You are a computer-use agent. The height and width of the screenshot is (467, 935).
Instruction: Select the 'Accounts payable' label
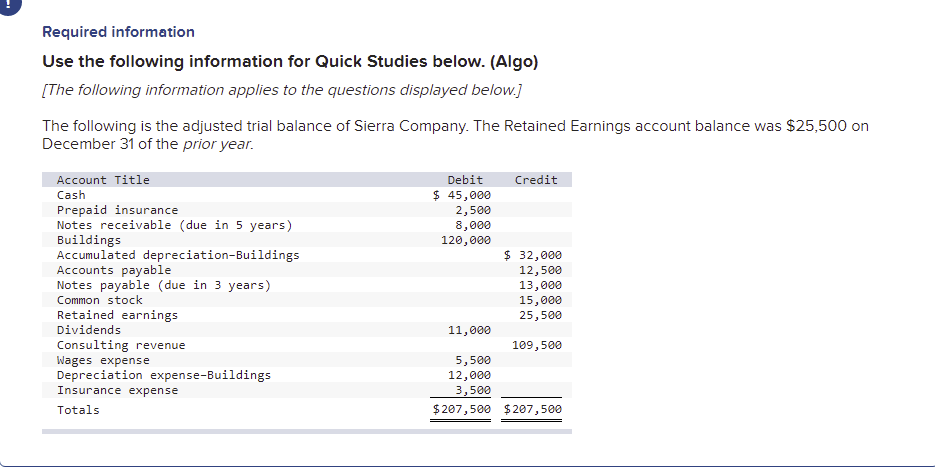(114, 270)
